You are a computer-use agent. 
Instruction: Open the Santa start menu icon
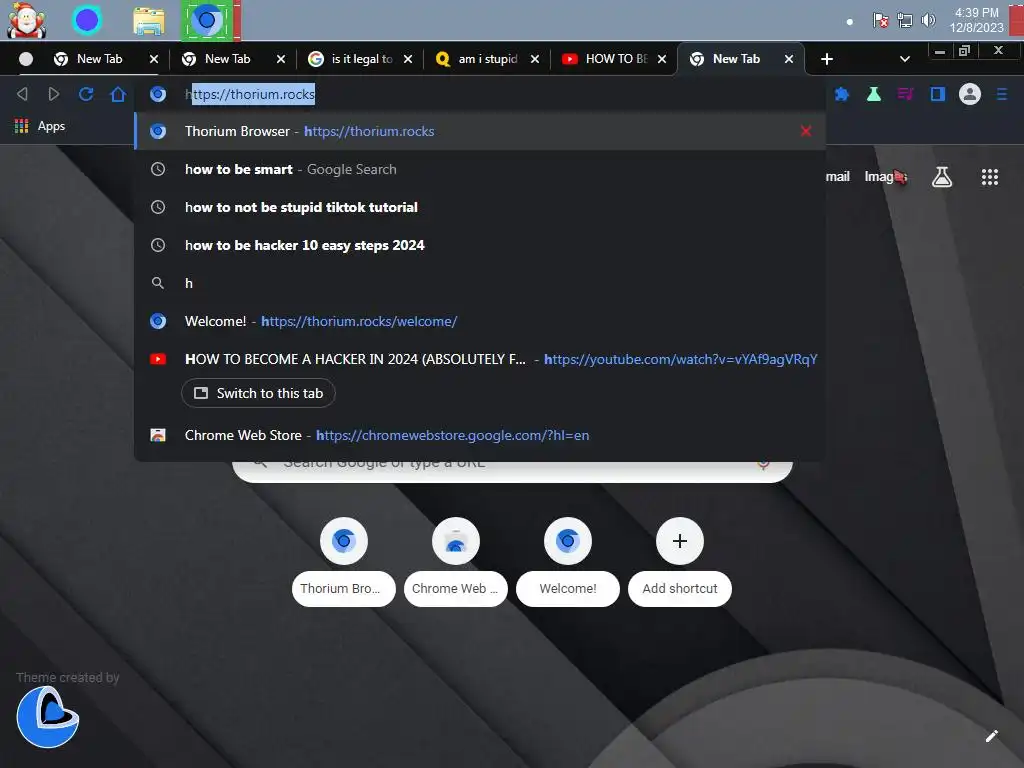[26, 20]
